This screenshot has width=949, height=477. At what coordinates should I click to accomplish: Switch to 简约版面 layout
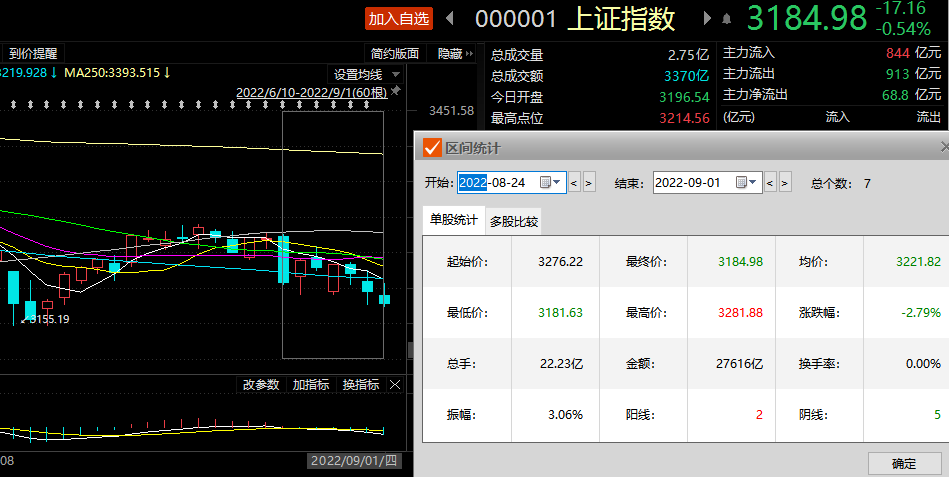pyautogui.click(x=395, y=54)
